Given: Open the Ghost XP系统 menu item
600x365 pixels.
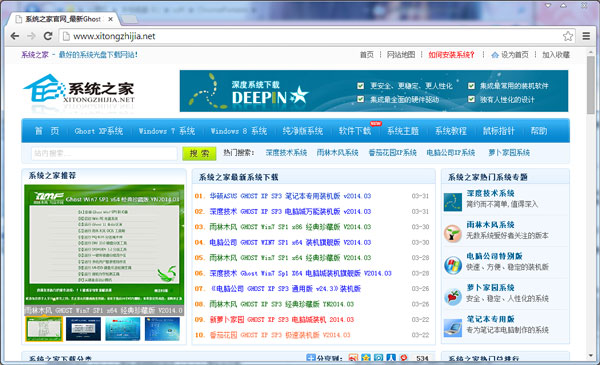Looking at the screenshot, I should pos(99,131).
